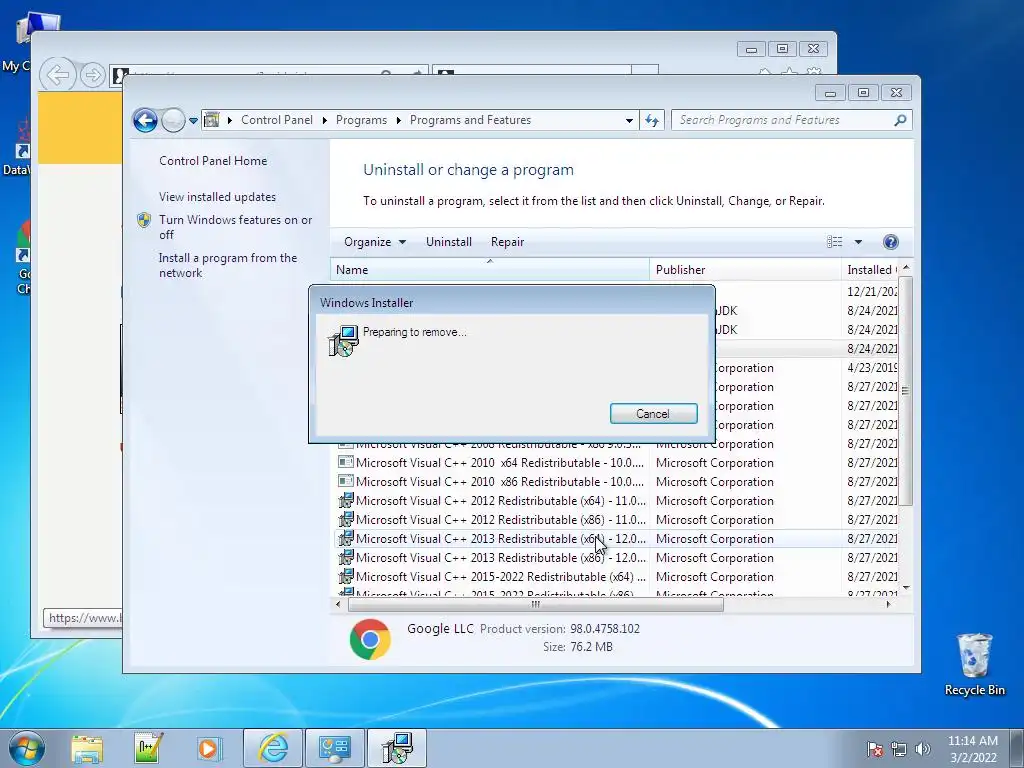
Task: Click Programs in the address breadcrumb
Action: click(x=361, y=120)
